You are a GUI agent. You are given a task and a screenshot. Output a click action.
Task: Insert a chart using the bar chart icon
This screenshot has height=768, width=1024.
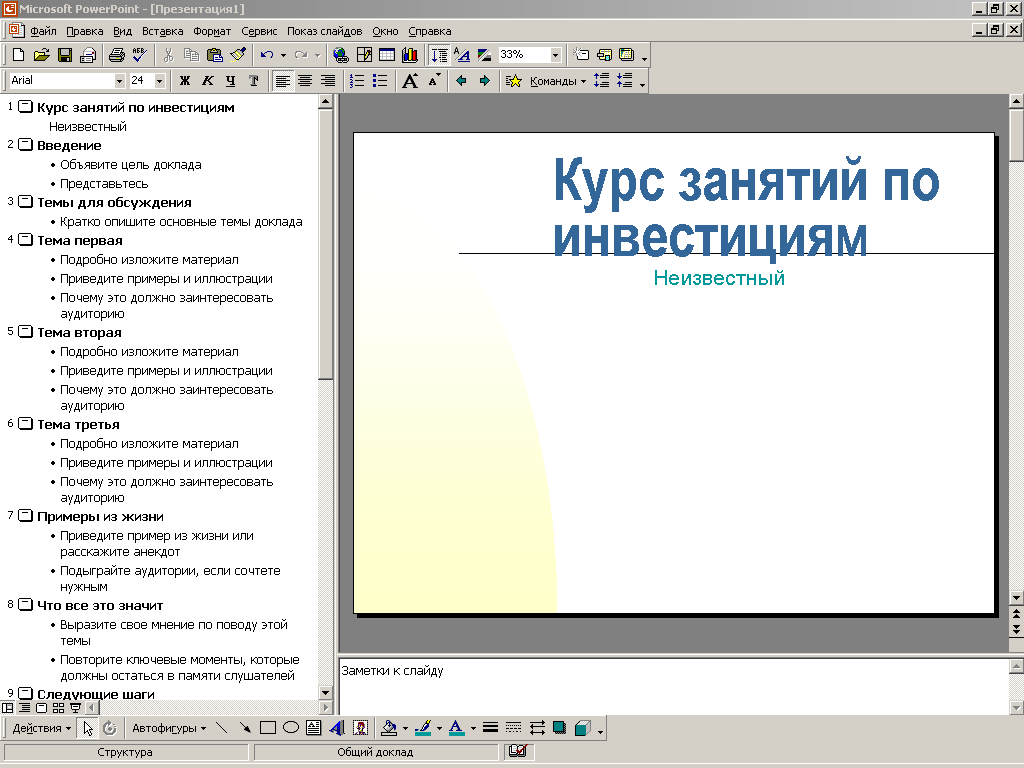(409, 55)
